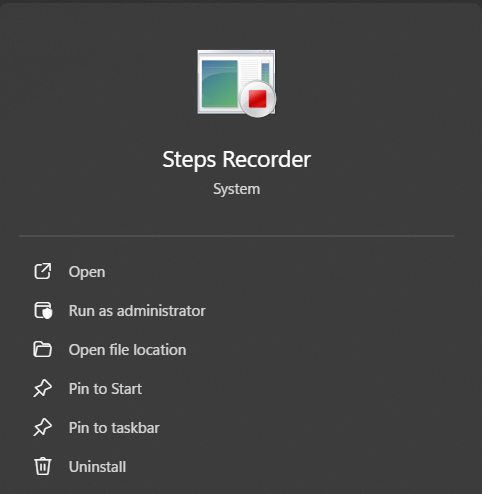Click the external-link arrow icon beside Open
The image size is (482, 494).
[x=43, y=271]
